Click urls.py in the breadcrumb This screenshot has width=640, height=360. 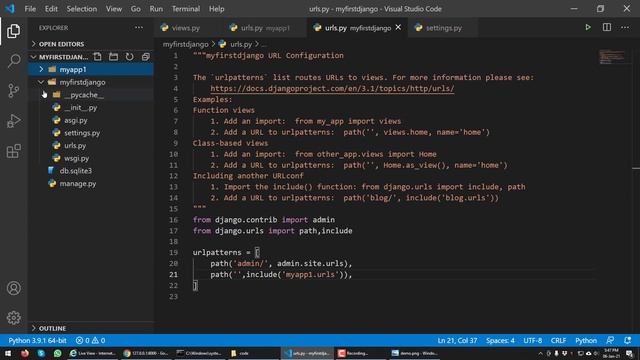tap(241, 44)
